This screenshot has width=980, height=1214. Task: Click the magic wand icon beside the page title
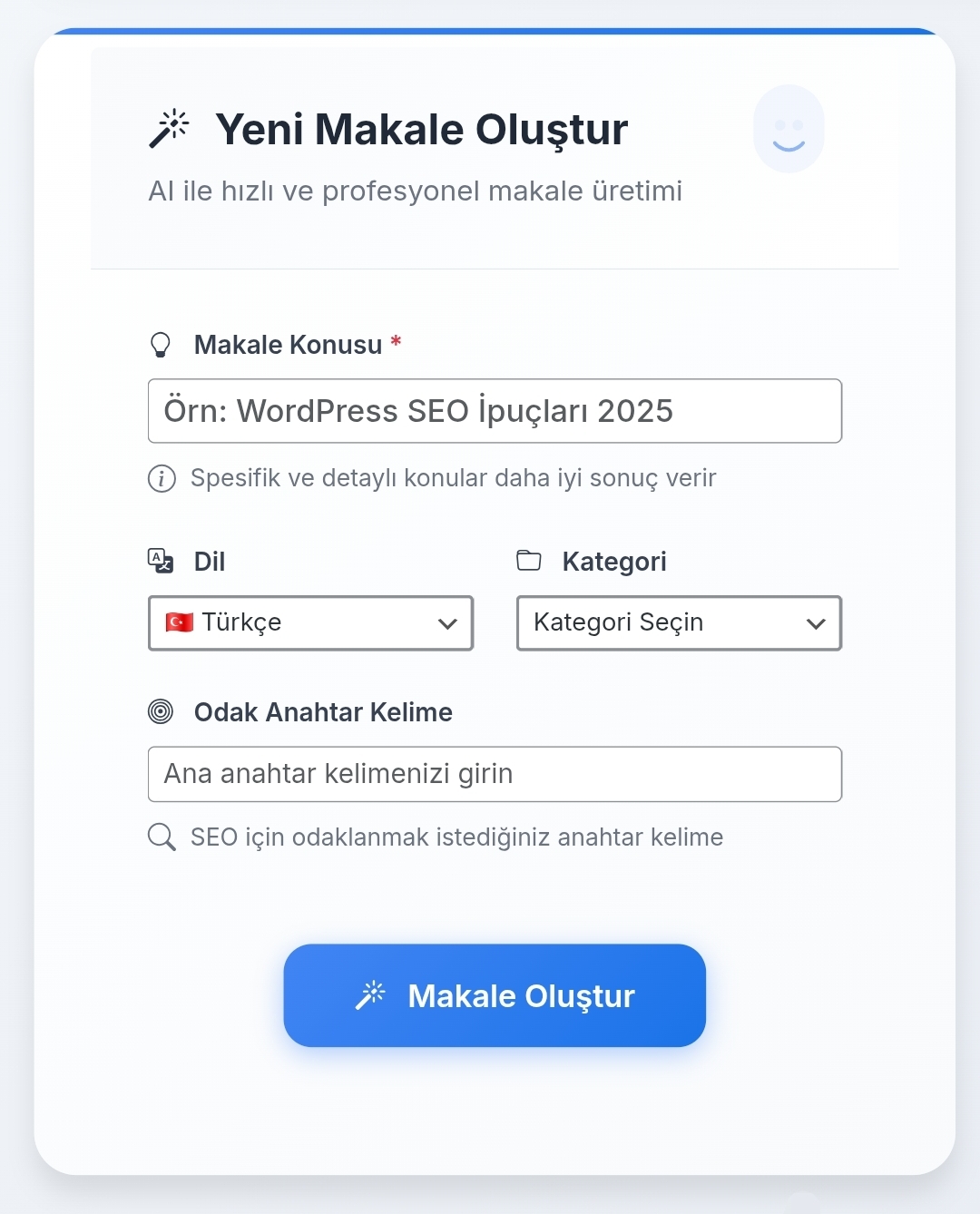[x=169, y=128]
